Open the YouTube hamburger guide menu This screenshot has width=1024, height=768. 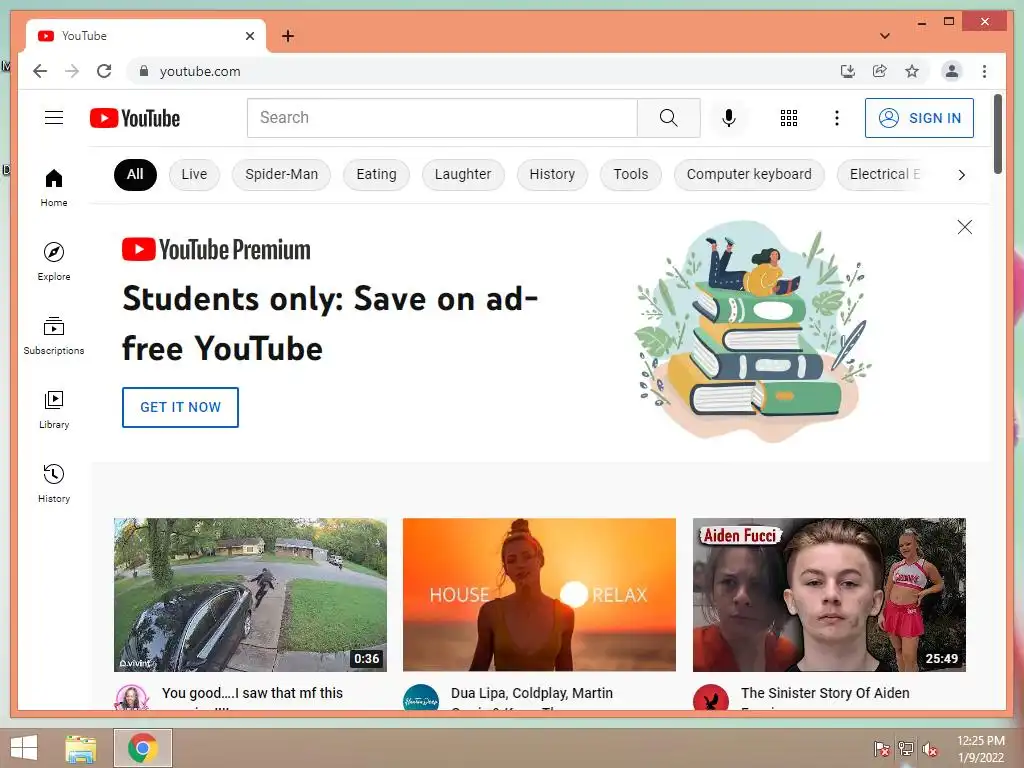[54, 118]
